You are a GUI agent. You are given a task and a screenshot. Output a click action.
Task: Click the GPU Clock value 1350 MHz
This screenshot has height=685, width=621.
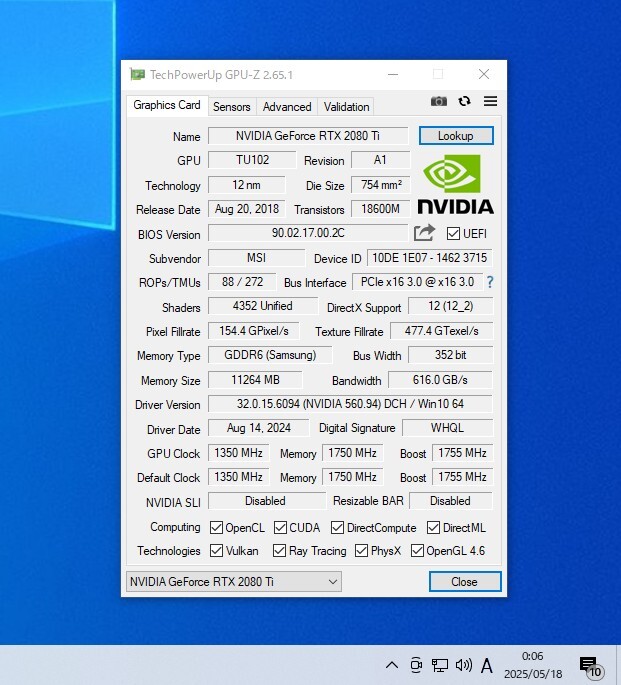[x=238, y=453]
